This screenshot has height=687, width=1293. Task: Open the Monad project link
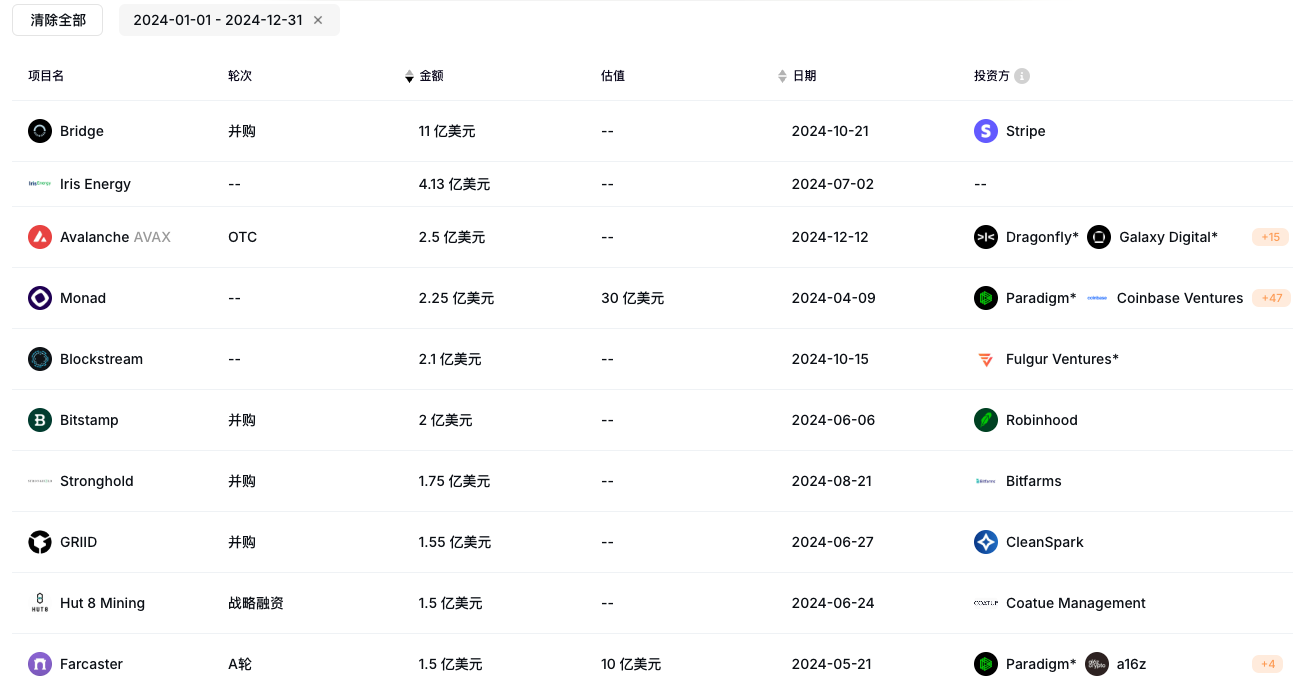pyautogui.click(x=83, y=298)
